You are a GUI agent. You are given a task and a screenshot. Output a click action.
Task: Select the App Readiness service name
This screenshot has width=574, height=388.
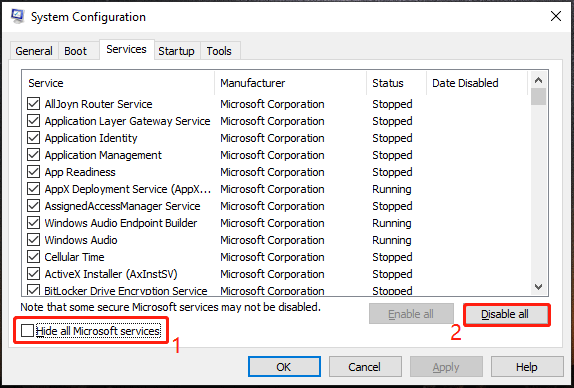(x=80, y=172)
